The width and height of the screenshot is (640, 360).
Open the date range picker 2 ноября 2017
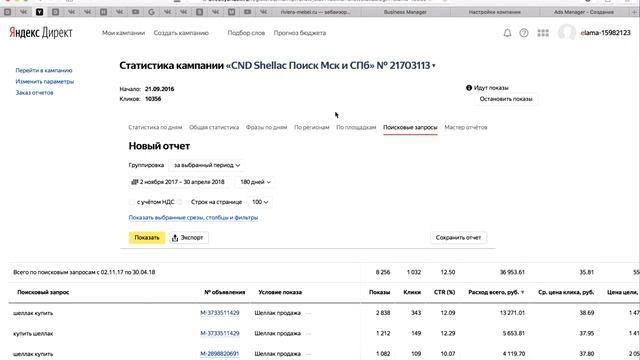click(178, 182)
